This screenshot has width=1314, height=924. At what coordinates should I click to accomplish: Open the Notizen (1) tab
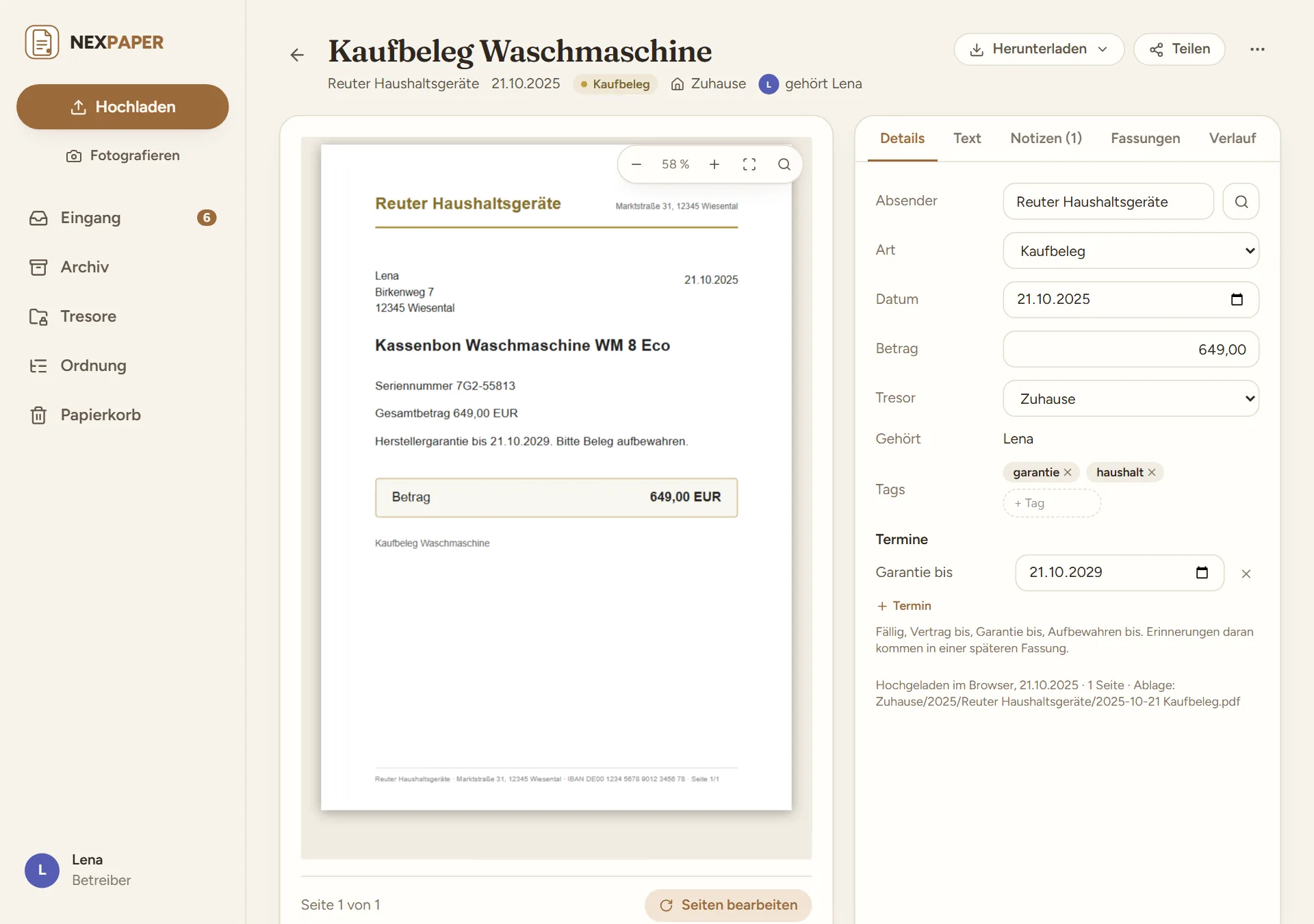[x=1046, y=138]
